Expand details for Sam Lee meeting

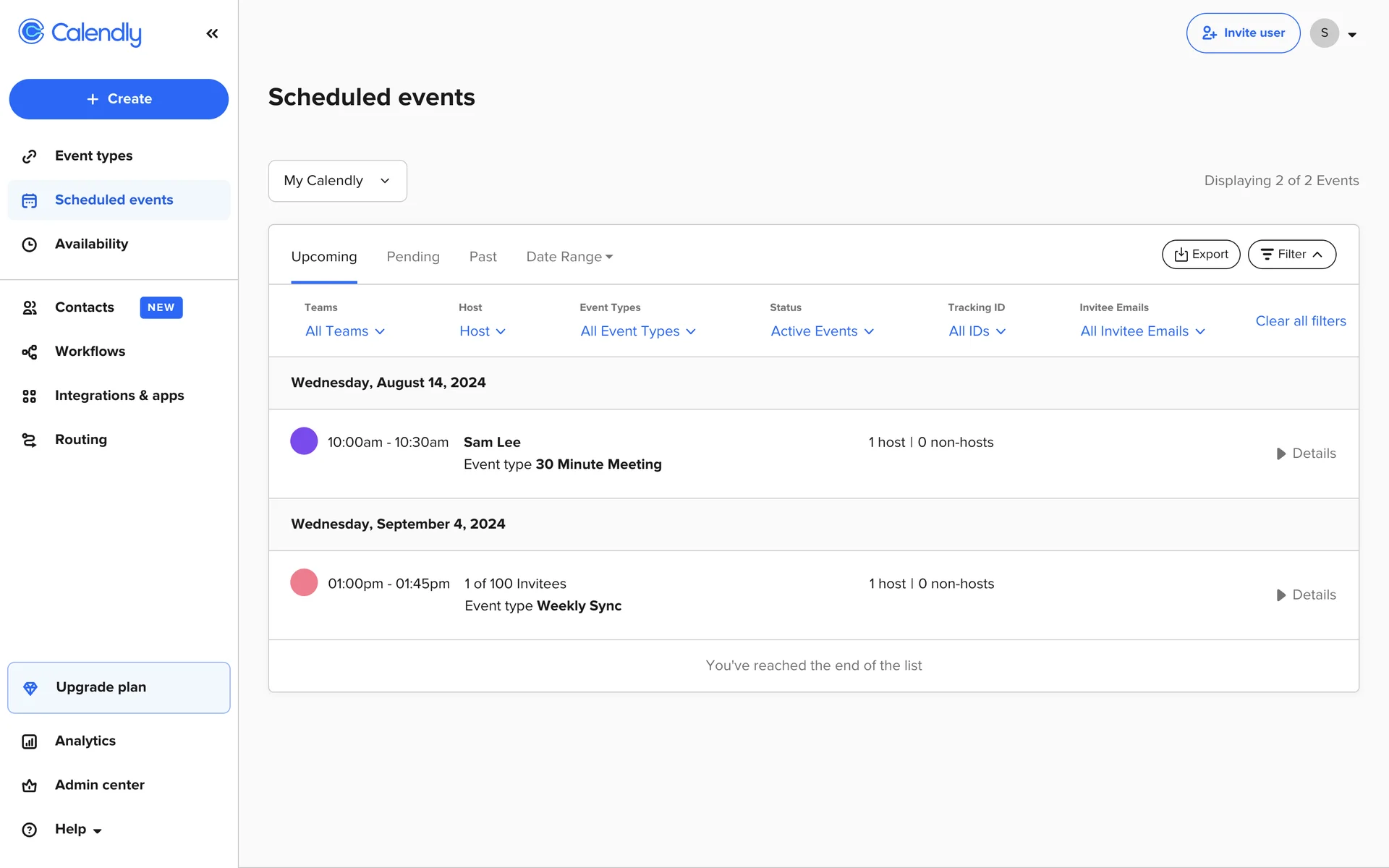(x=1306, y=454)
